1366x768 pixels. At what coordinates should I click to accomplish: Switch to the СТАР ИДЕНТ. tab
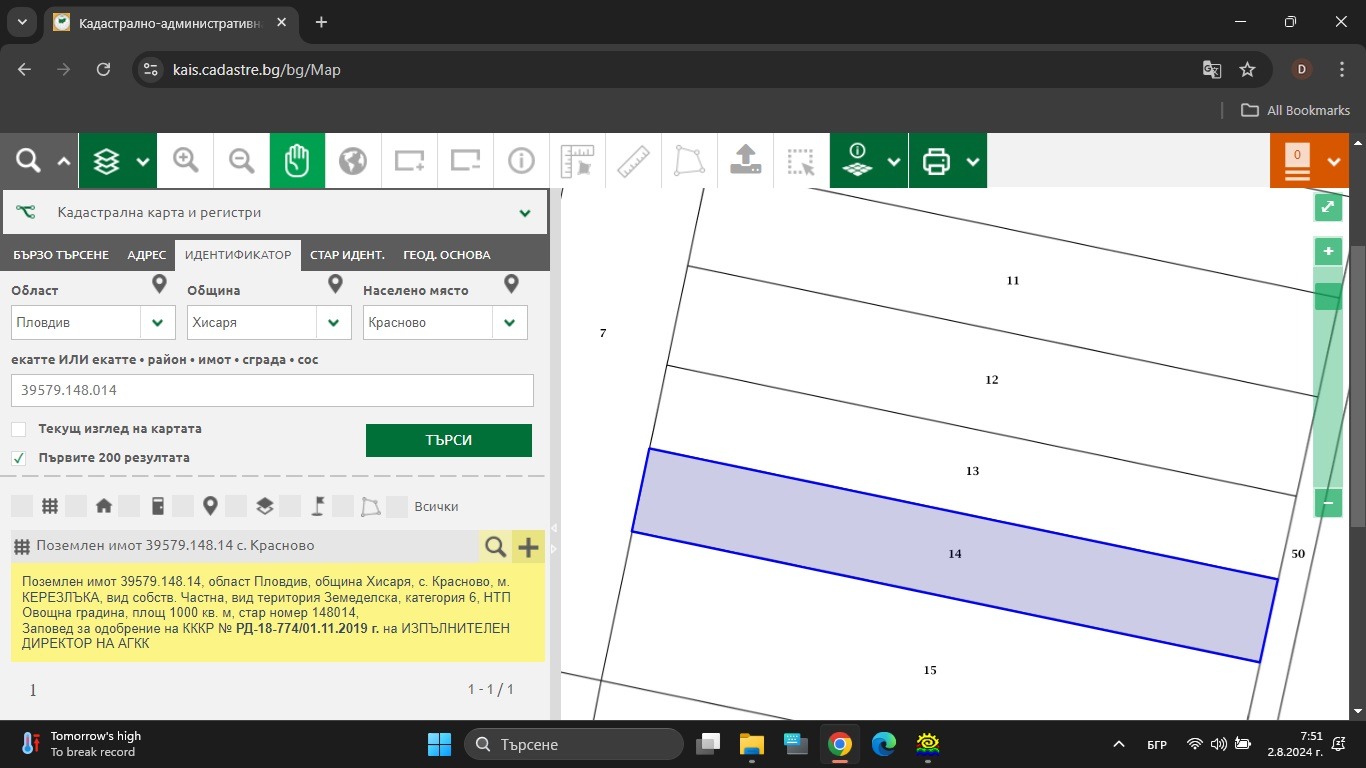[x=348, y=255]
